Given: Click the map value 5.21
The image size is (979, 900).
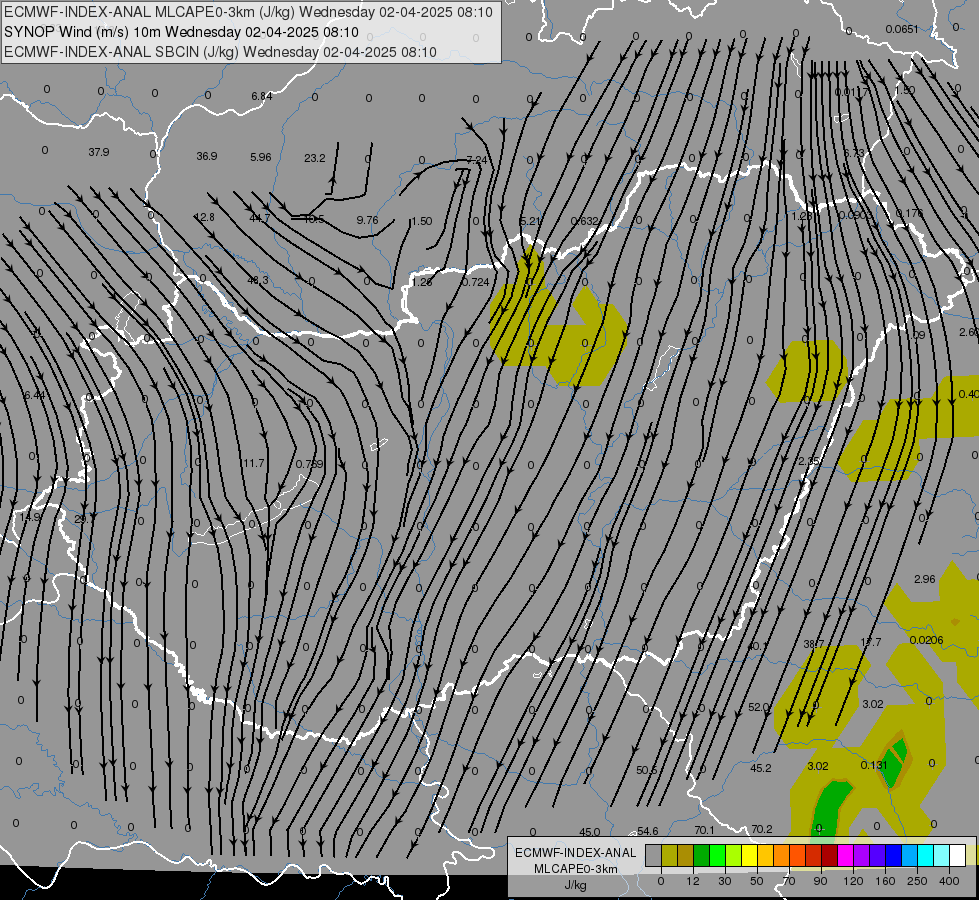Looking at the screenshot, I should pyautogui.click(x=529, y=221).
